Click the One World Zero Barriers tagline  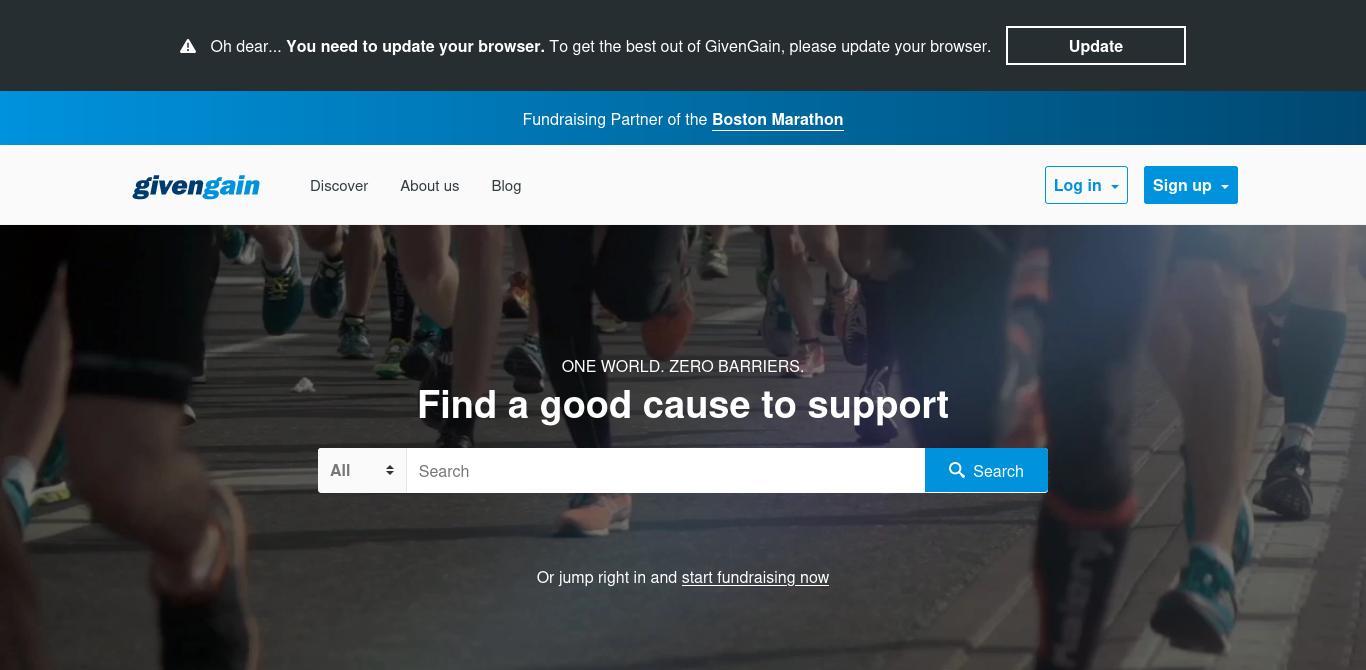pyautogui.click(x=683, y=366)
